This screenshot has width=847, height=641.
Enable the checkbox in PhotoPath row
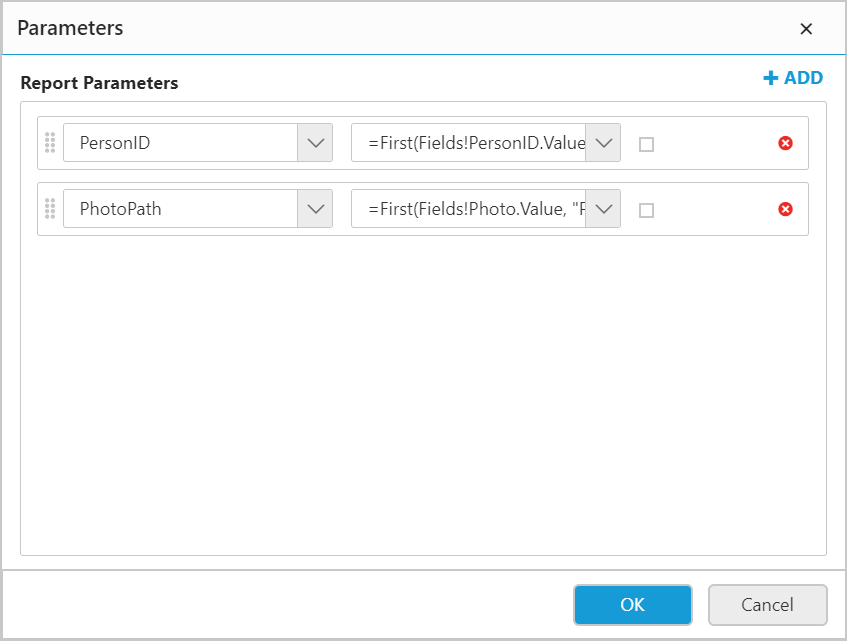646,210
